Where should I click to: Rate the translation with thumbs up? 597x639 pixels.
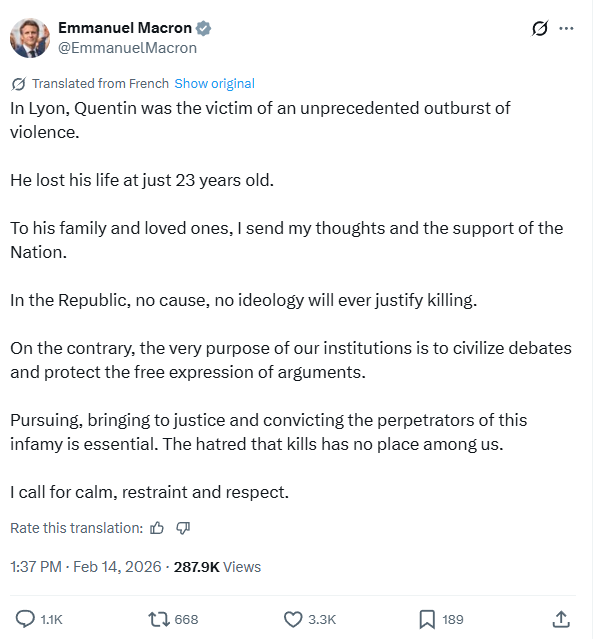[x=157, y=528]
